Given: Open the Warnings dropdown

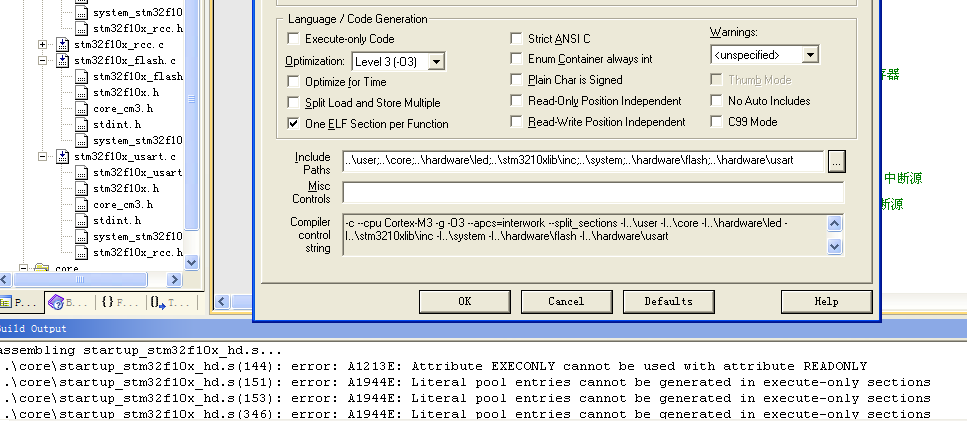Looking at the screenshot, I should (810, 55).
